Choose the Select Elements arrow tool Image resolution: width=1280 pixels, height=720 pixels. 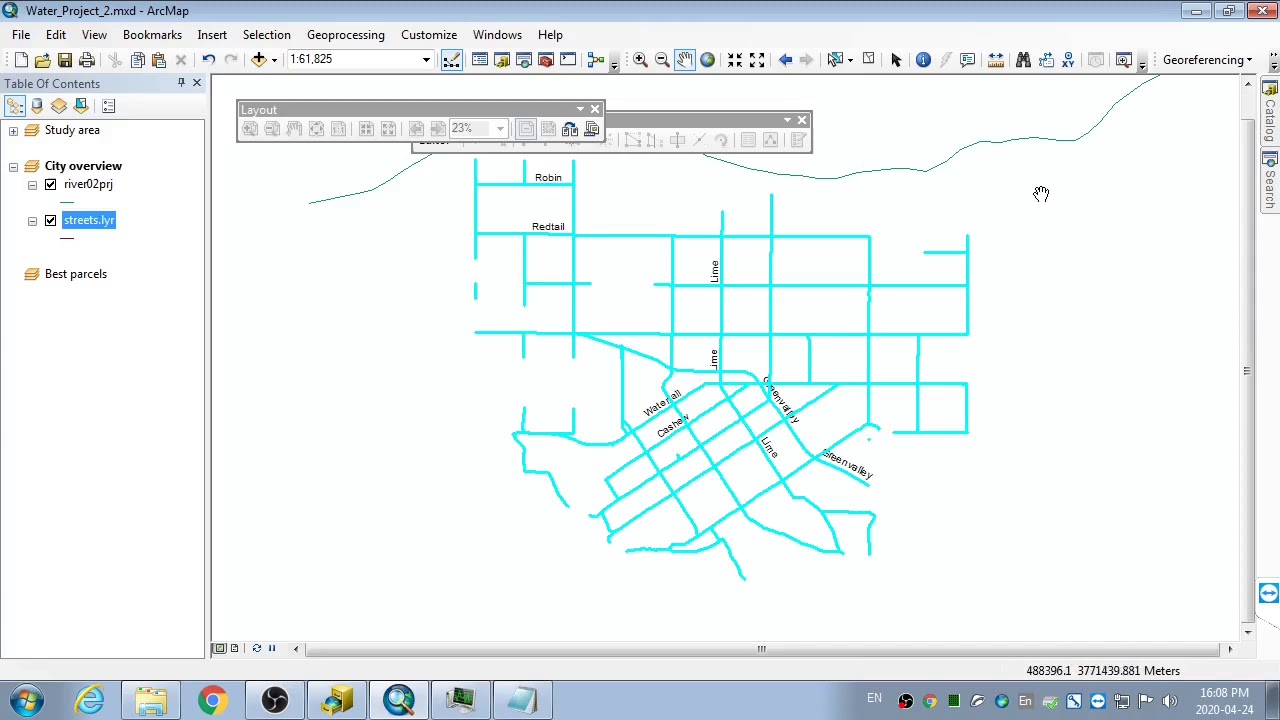click(896, 60)
